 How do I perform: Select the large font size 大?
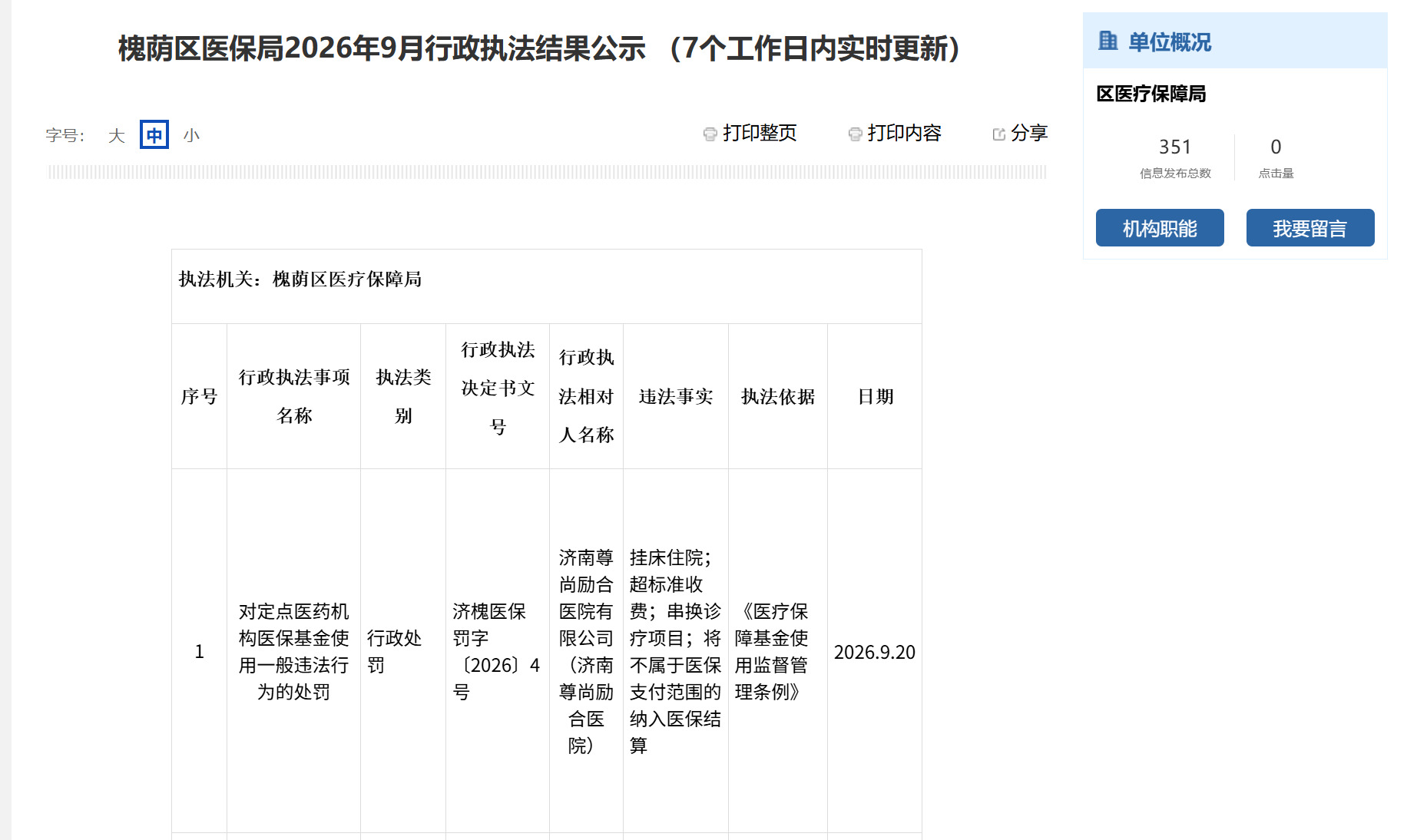coord(116,136)
